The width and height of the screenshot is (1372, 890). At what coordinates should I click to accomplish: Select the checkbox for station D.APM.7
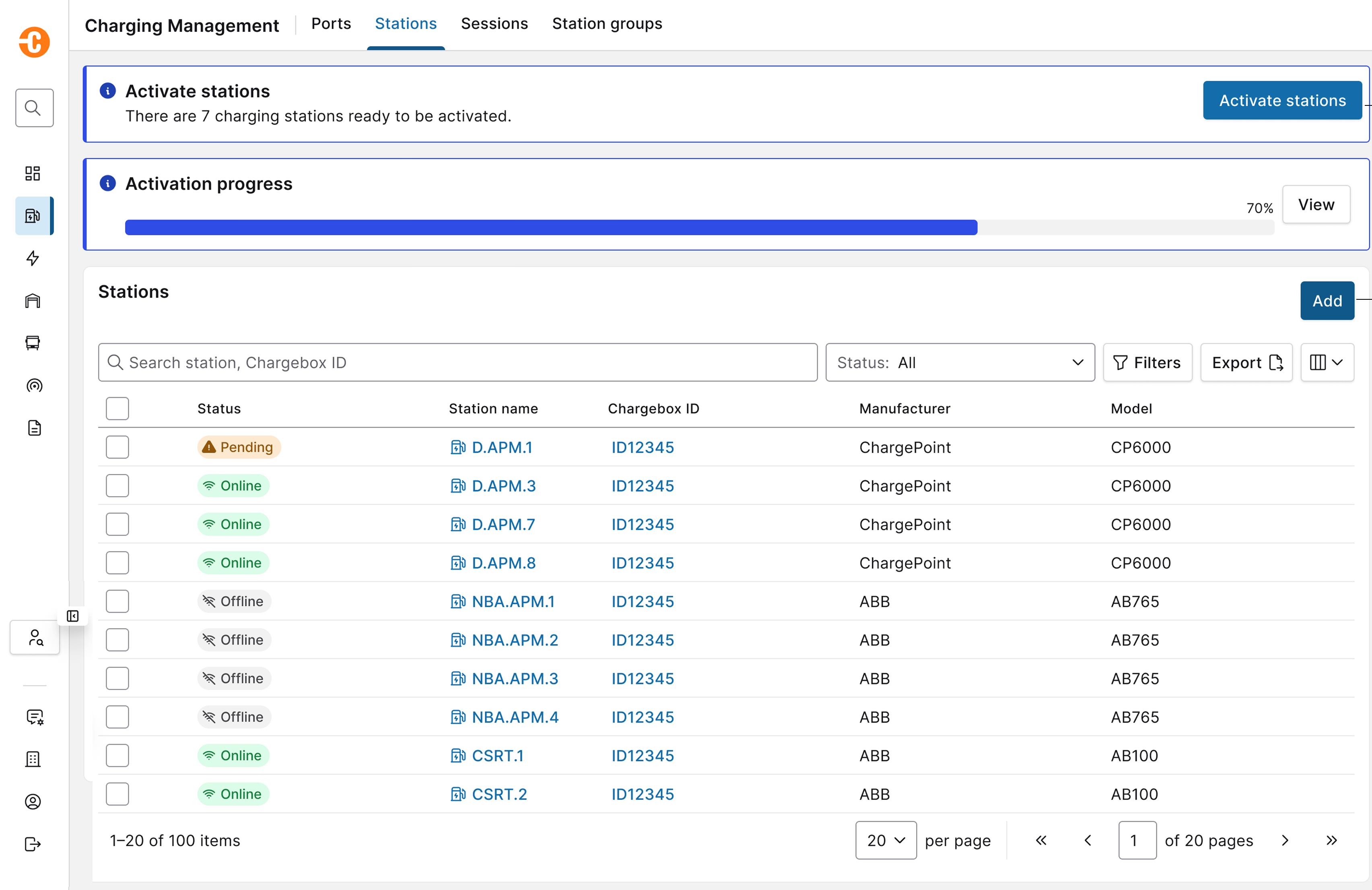pyautogui.click(x=117, y=525)
